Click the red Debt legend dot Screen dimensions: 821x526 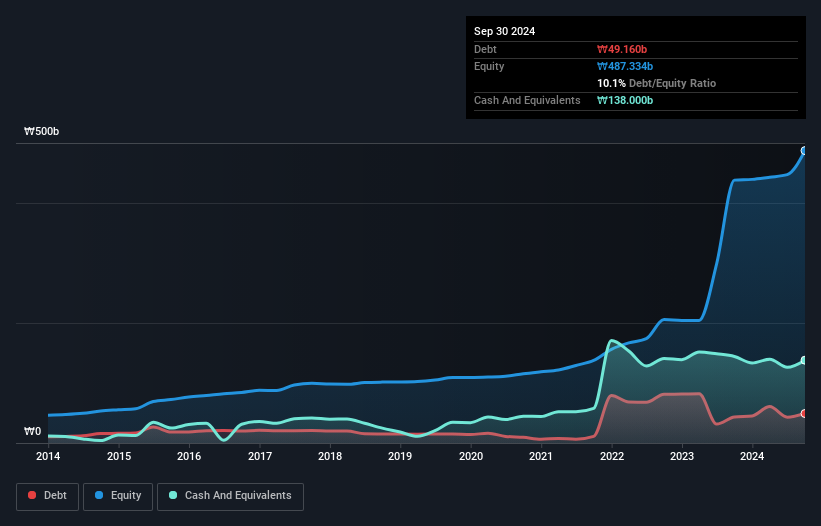click(x=32, y=495)
